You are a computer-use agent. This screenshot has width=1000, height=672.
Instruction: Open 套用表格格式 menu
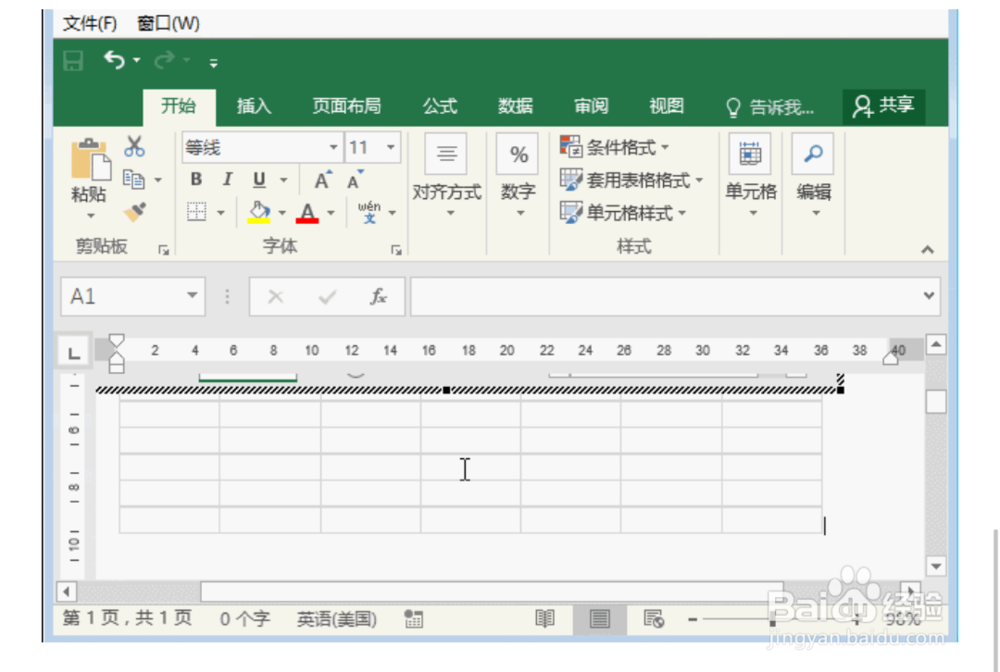(631, 180)
